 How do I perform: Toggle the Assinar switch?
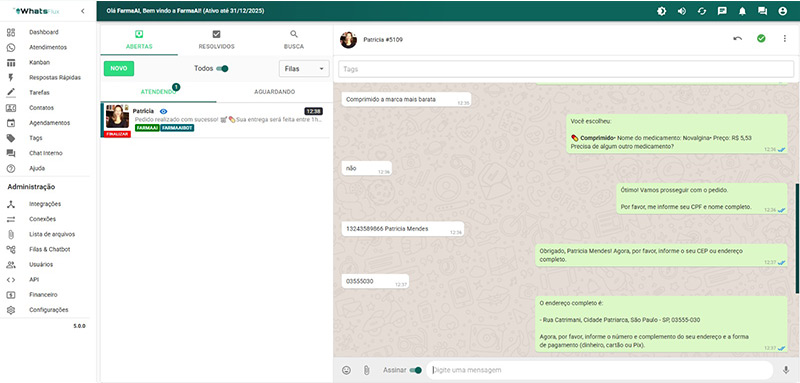[416, 370]
